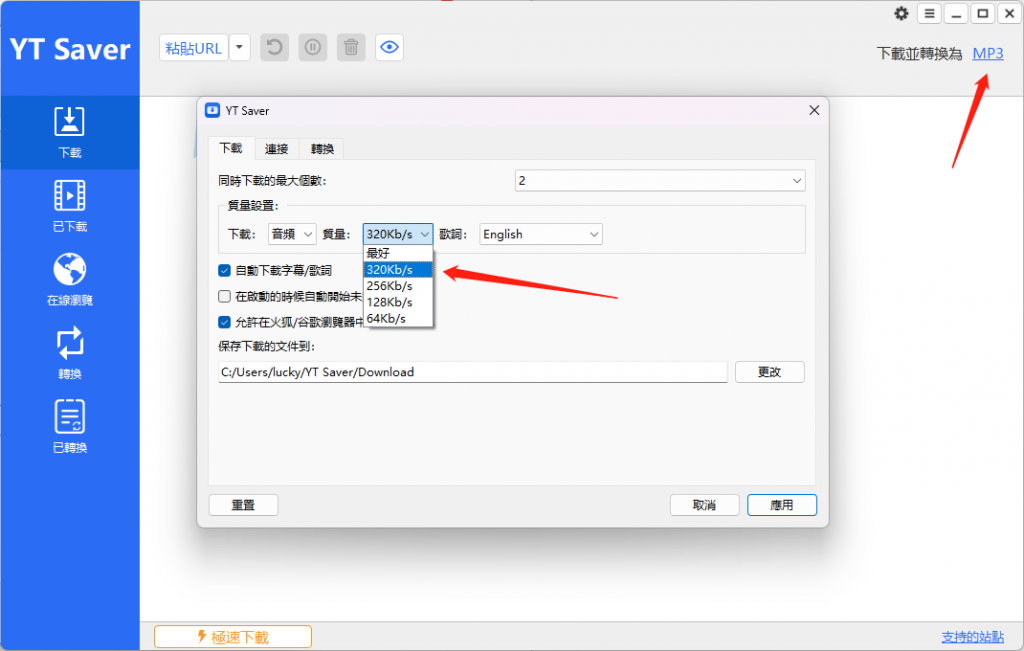Click the 粘貼URL paste button

pyautogui.click(x=194, y=48)
